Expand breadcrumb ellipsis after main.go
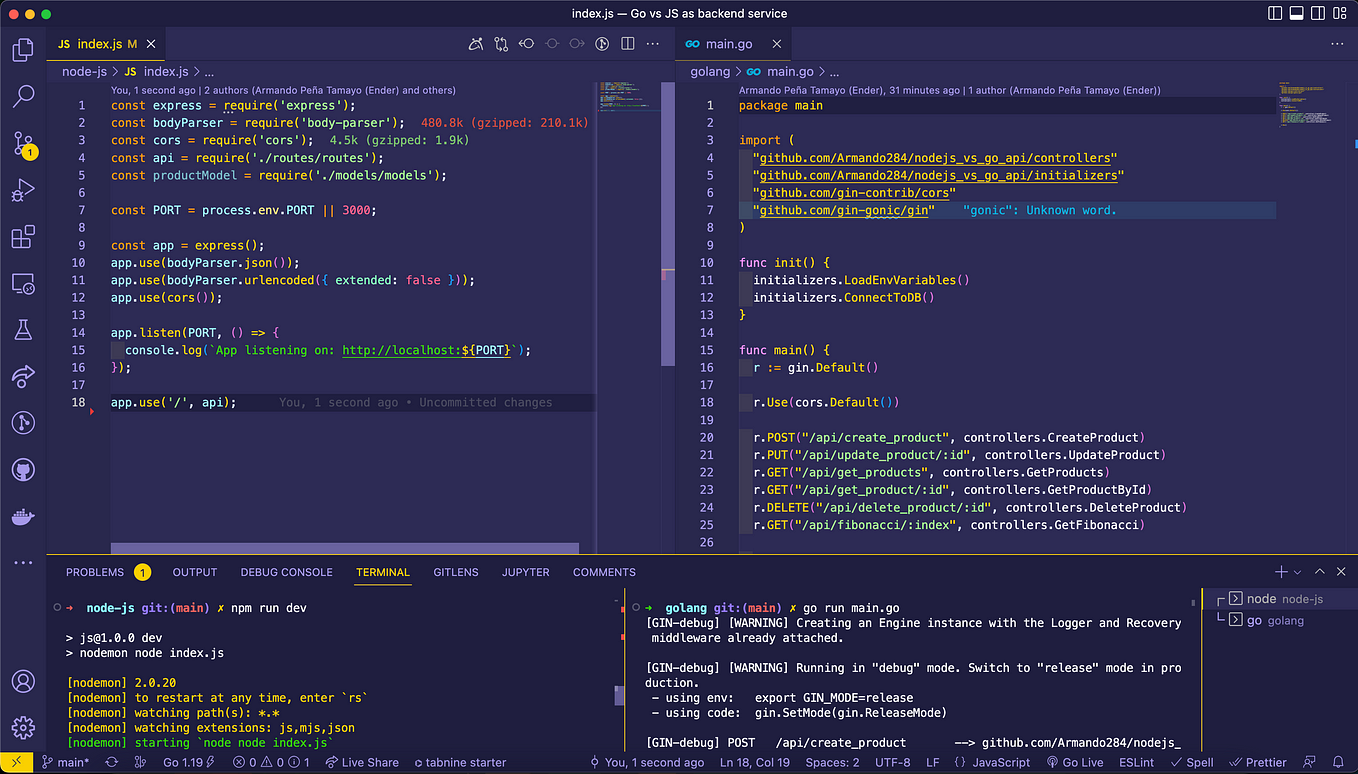Viewport: 1358px width, 774px height. pos(833,72)
